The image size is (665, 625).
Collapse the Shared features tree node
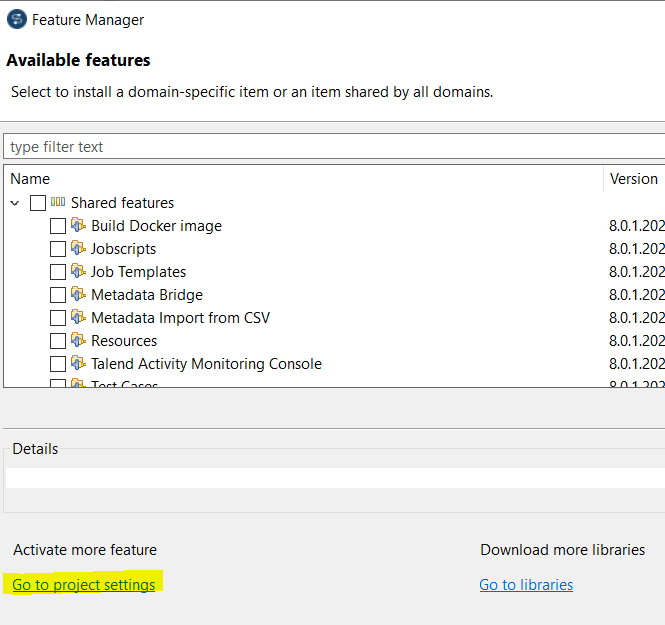(15, 203)
